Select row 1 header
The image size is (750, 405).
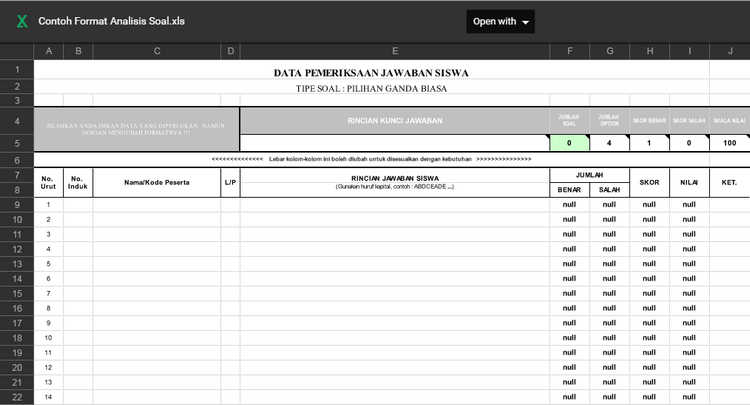click(x=17, y=69)
